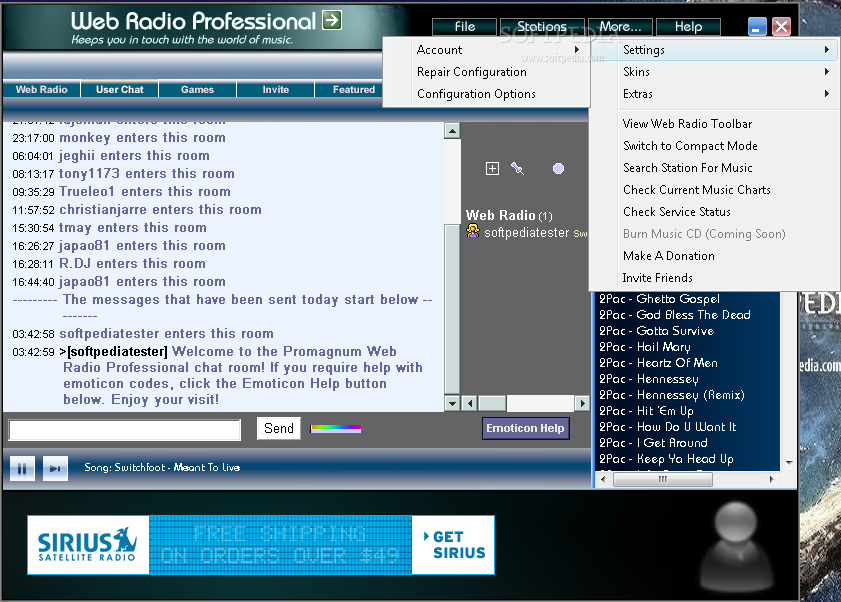The width and height of the screenshot is (841, 602).
Task: Select Search Station For Music
Action: coord(715,168)
